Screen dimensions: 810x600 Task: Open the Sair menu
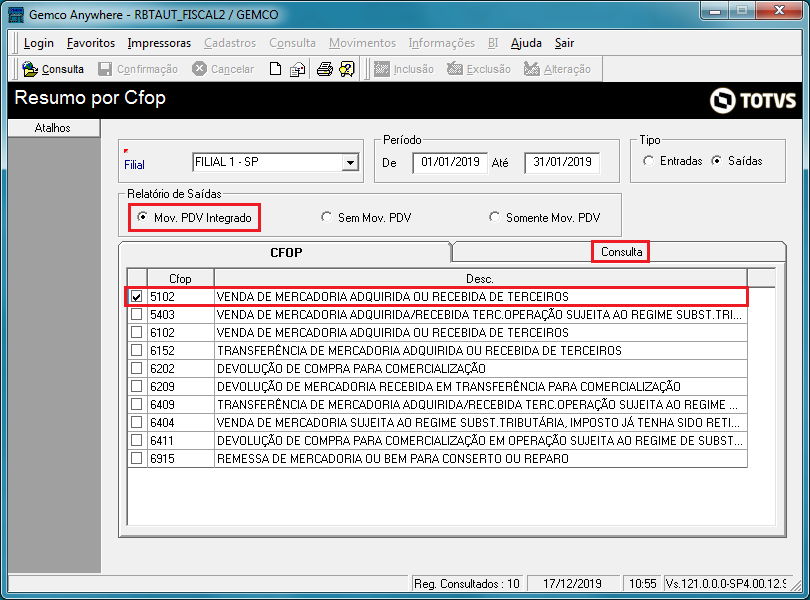click(564, 43)
